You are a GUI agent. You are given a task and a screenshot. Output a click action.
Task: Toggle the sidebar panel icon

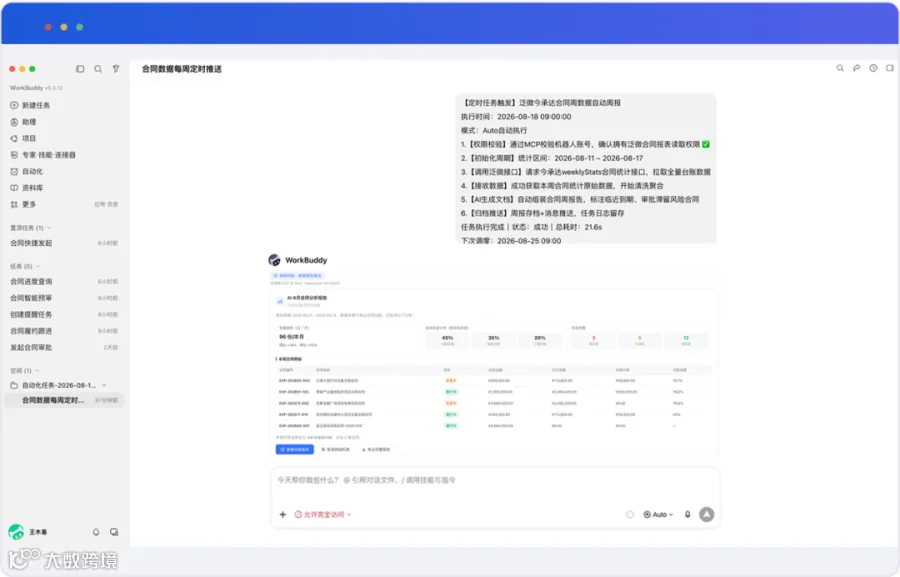tap(80, 69)
